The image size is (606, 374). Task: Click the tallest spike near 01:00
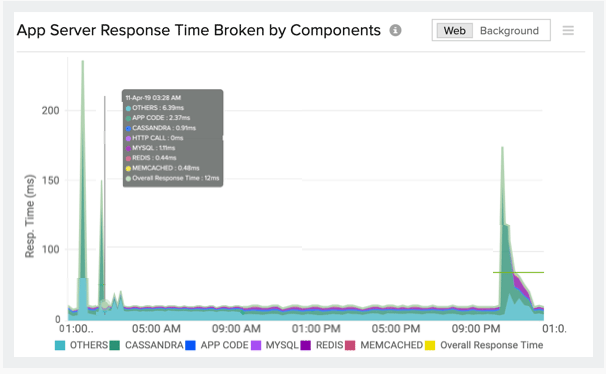pyautogui.click(x=83, y=62)
